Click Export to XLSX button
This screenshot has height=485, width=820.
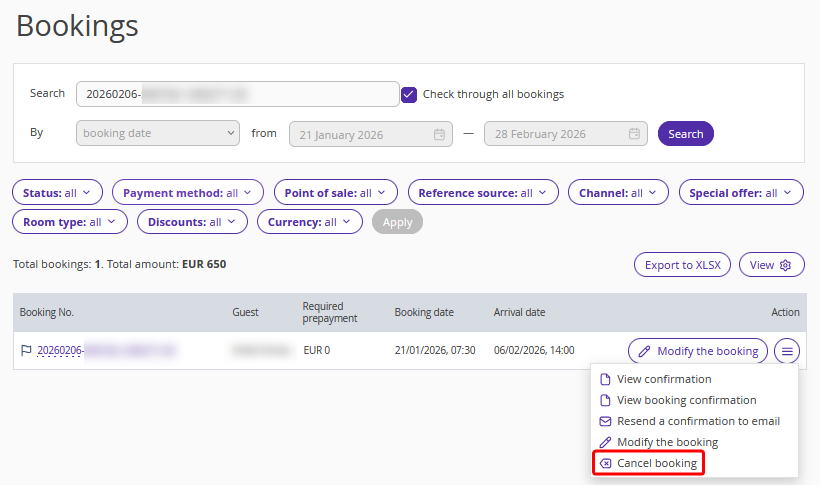[x=682, y=265]
